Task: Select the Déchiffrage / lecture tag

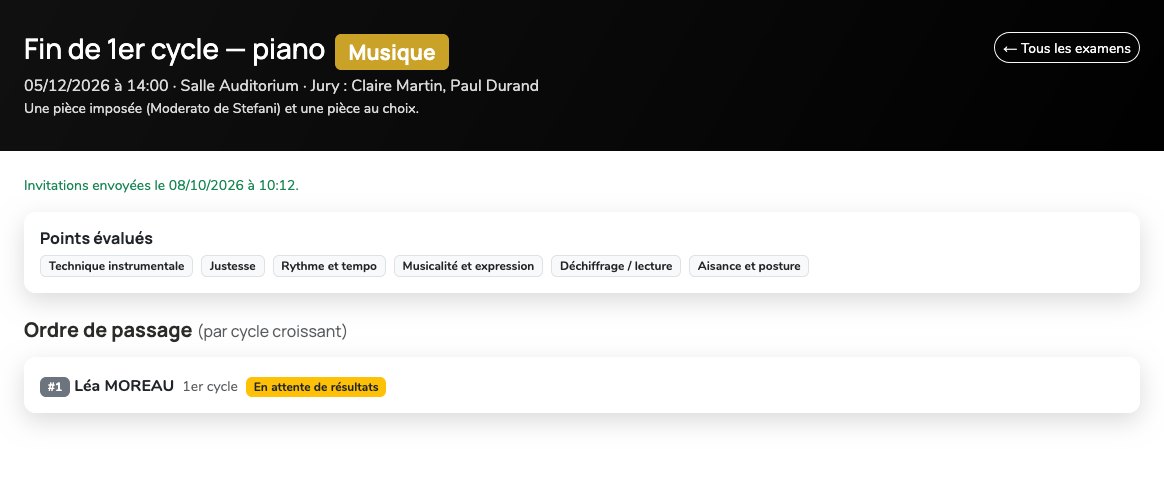Action: [615, 266]
